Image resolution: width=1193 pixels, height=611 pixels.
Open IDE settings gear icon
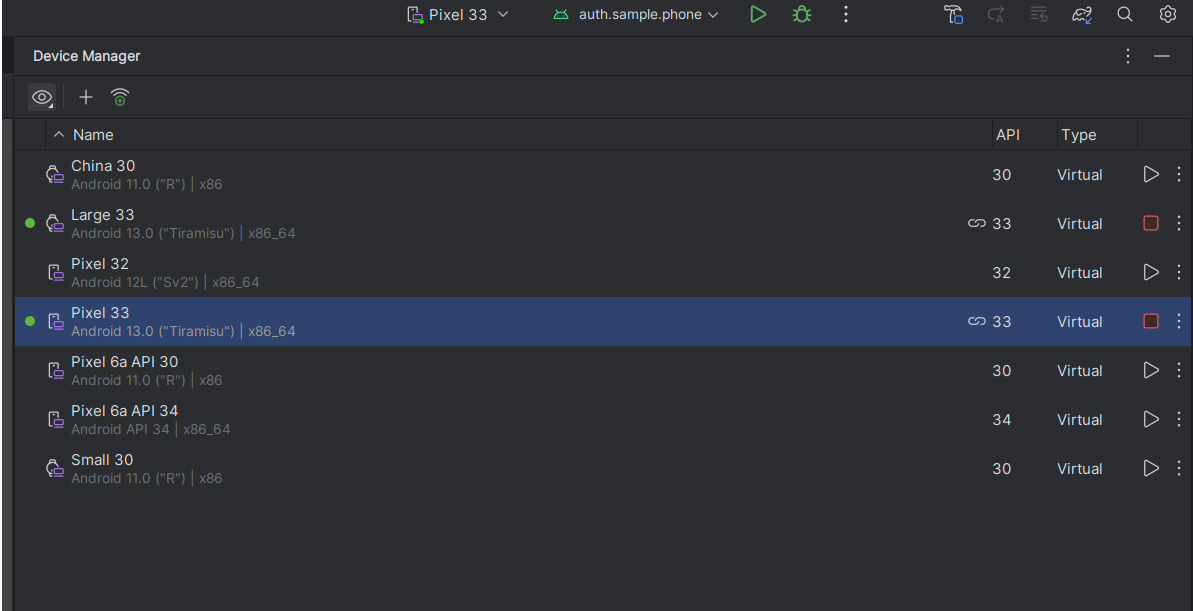pyautogui.click(x=1167, y=14)
